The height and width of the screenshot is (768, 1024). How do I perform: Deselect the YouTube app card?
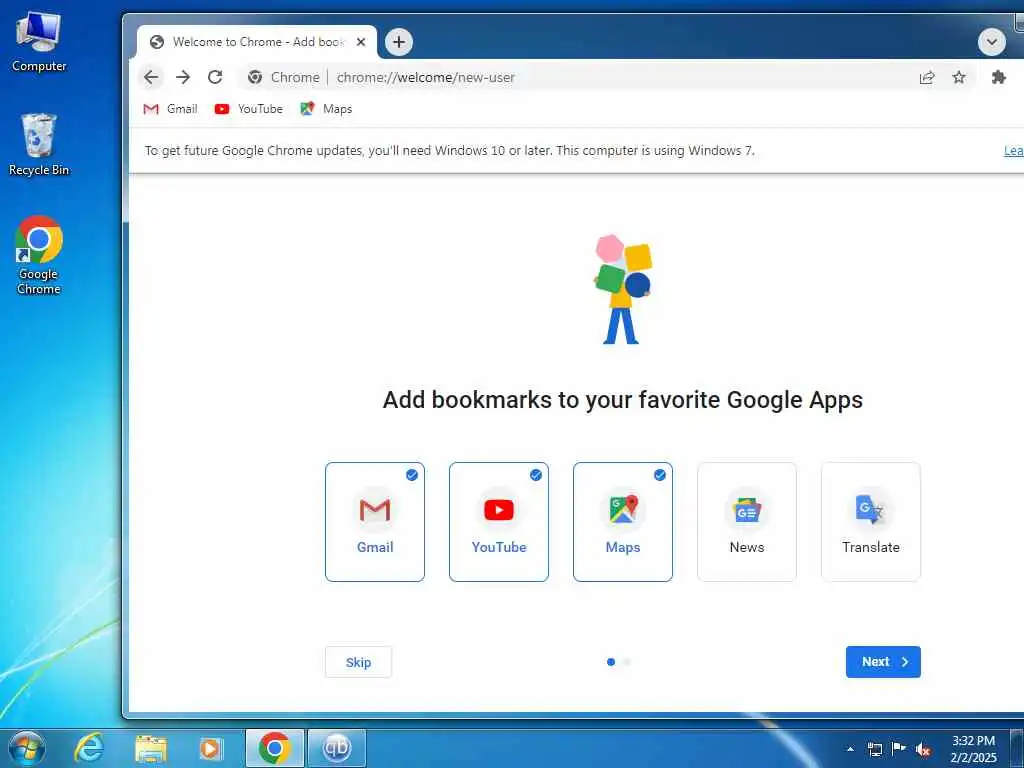pyautogui.click(x=499, y=522)
